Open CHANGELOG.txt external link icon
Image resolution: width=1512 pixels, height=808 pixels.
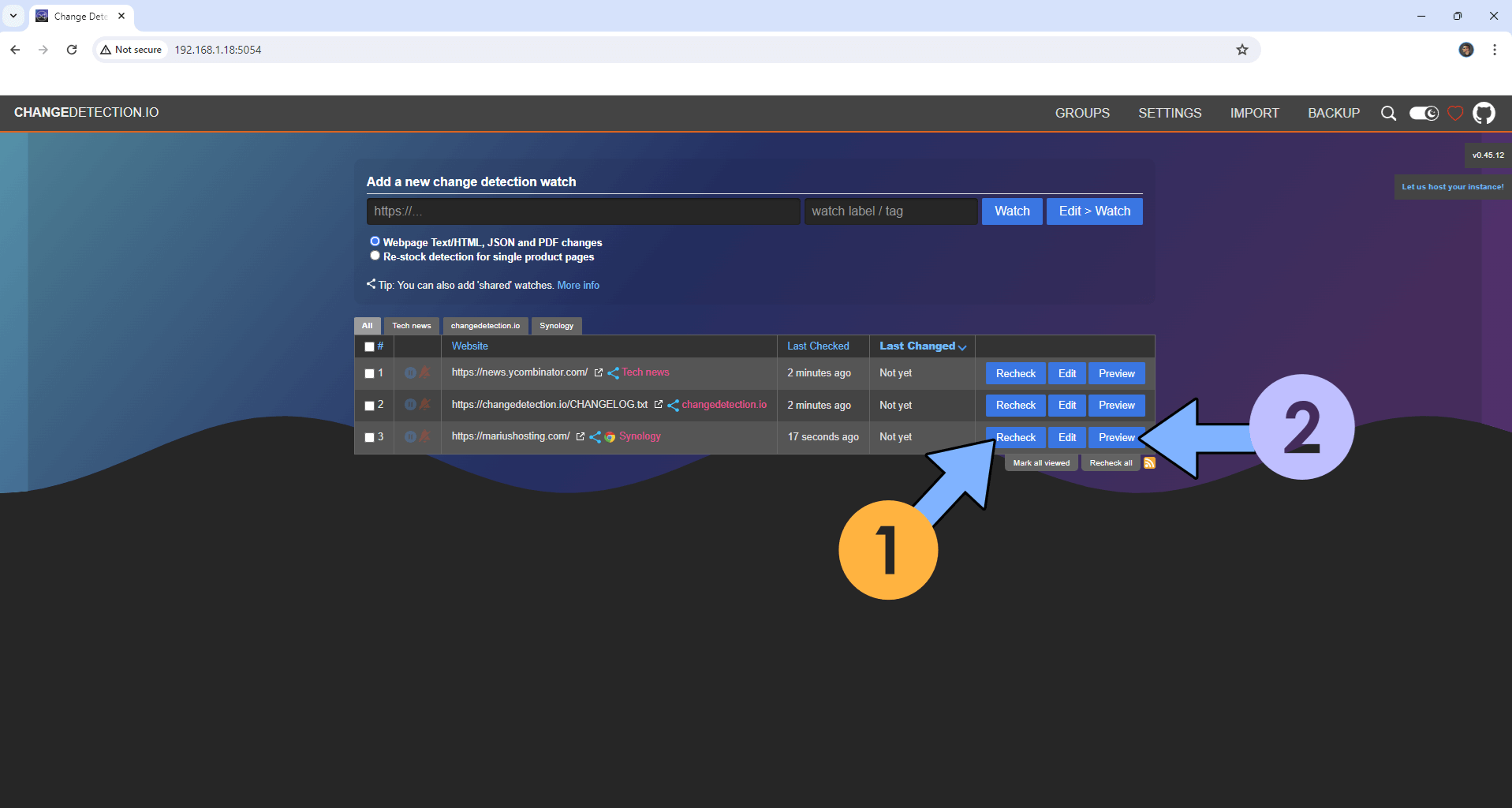(659, 404)
